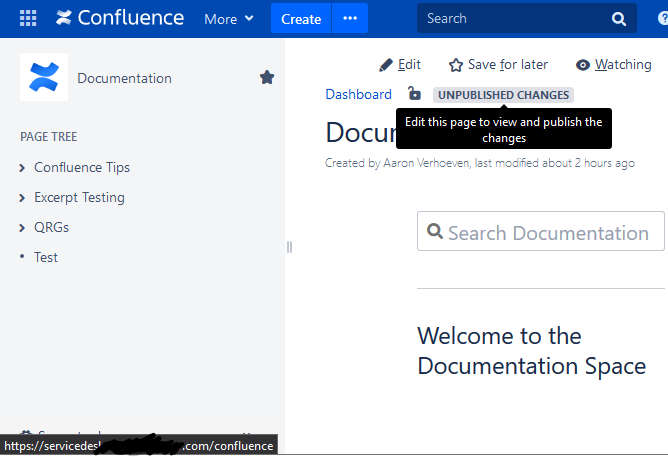Go to the Dashboard breadcrumb
The width and height of the screenshot is (668, 457).
tap(358, 94)
